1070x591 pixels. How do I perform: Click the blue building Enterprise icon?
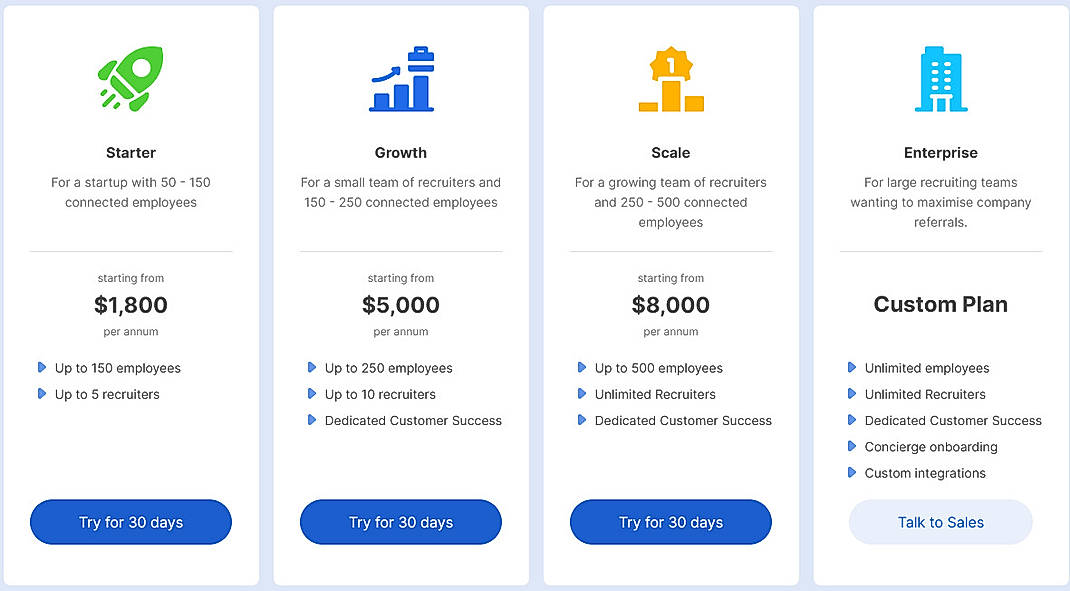940,78
